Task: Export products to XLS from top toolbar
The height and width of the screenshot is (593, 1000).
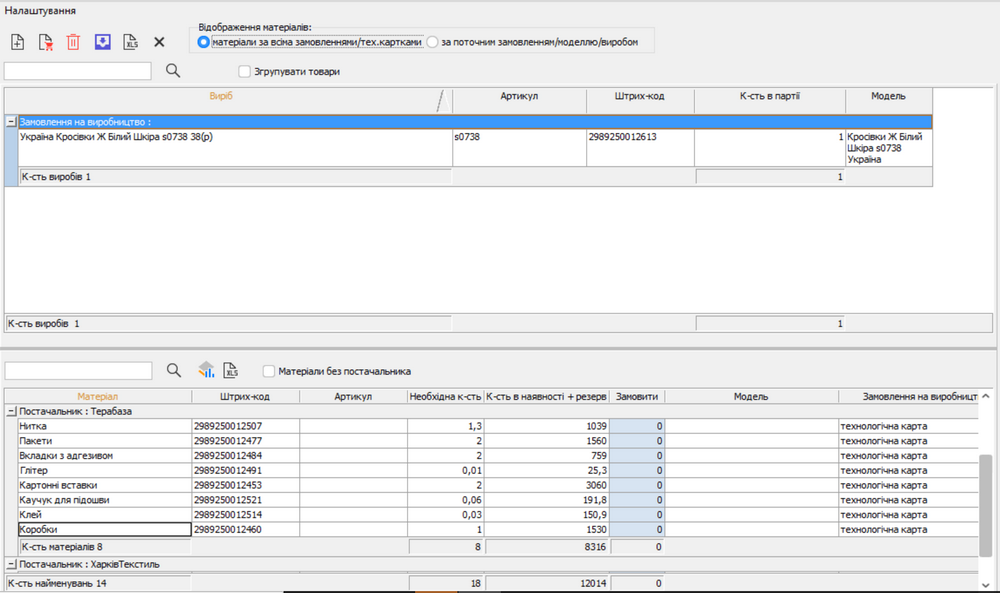Action: pos(130,42)
